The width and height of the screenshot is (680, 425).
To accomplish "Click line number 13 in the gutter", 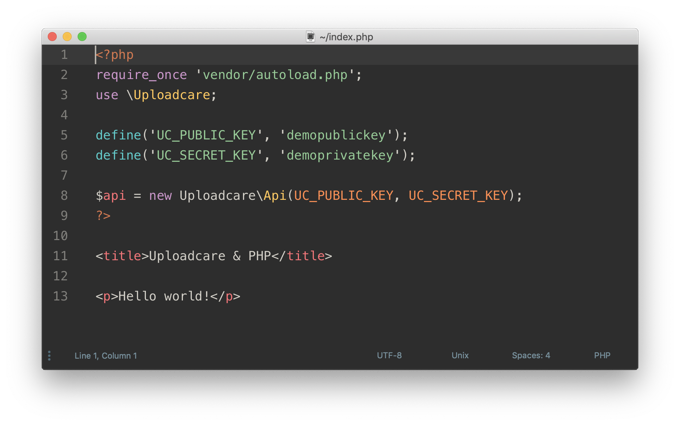I will [x=60, y=296].
